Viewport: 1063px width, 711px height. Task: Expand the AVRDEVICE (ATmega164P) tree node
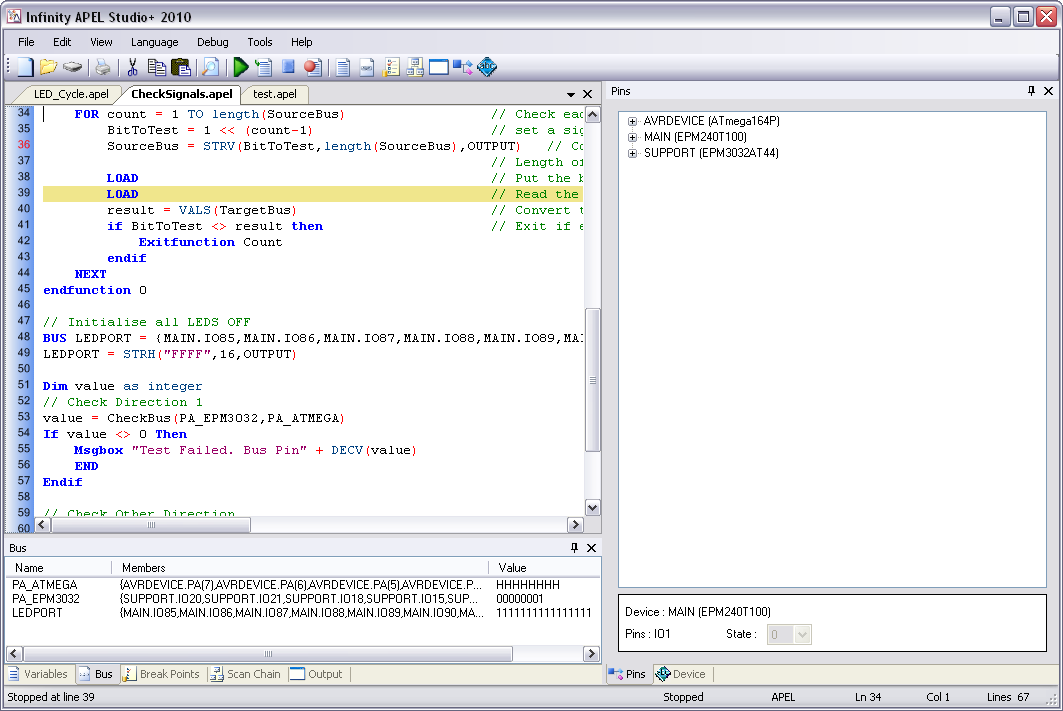(x=632, y=121)
